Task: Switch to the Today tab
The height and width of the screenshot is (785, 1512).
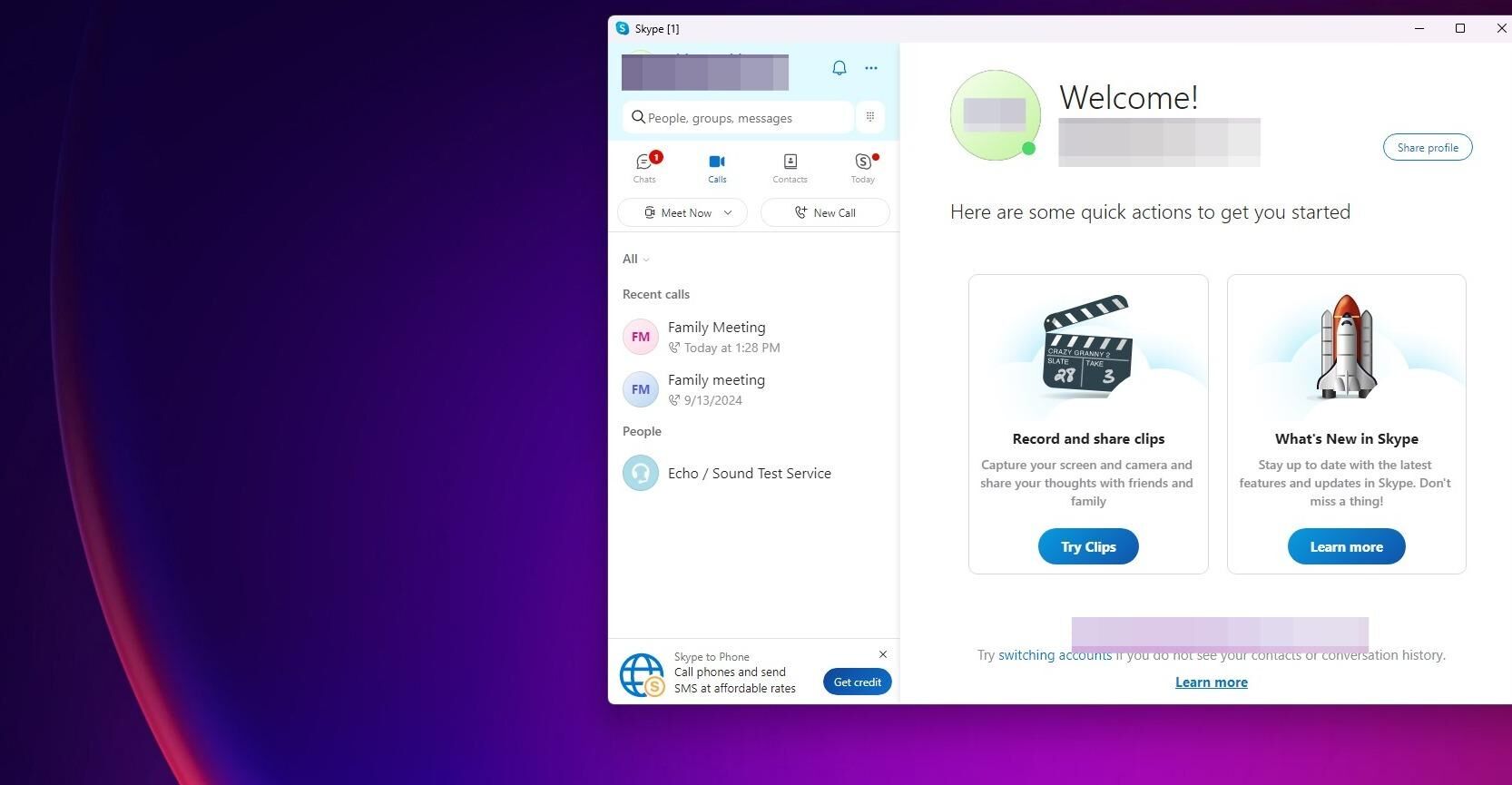Action: (863, 168)
